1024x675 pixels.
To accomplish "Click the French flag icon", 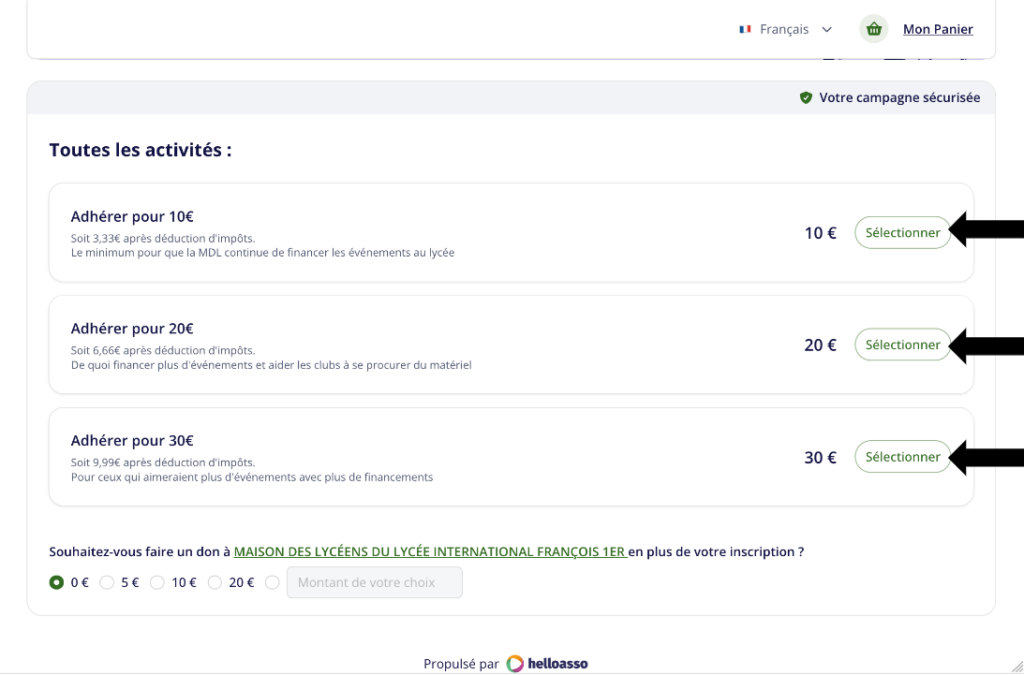I will coord(744,29).
